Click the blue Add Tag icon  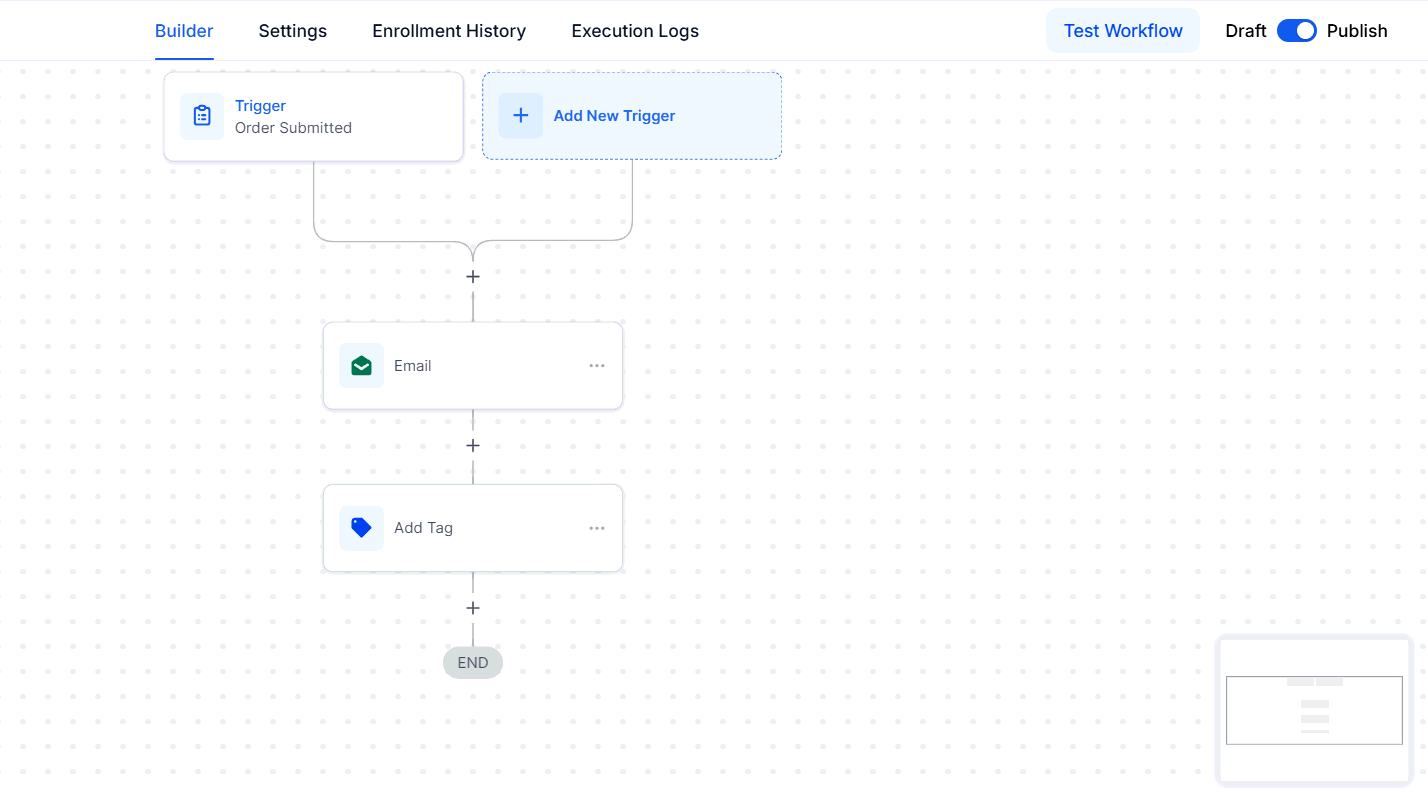361,528
